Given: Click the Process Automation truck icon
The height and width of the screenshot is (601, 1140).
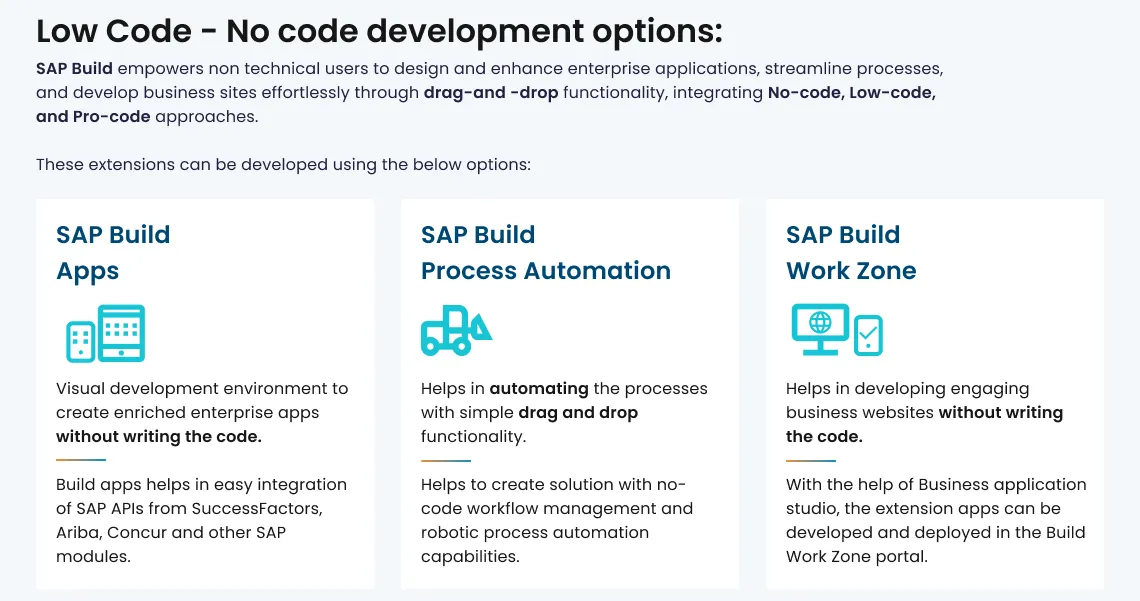Looking at the screenshot, I should (x=457, y=330).
